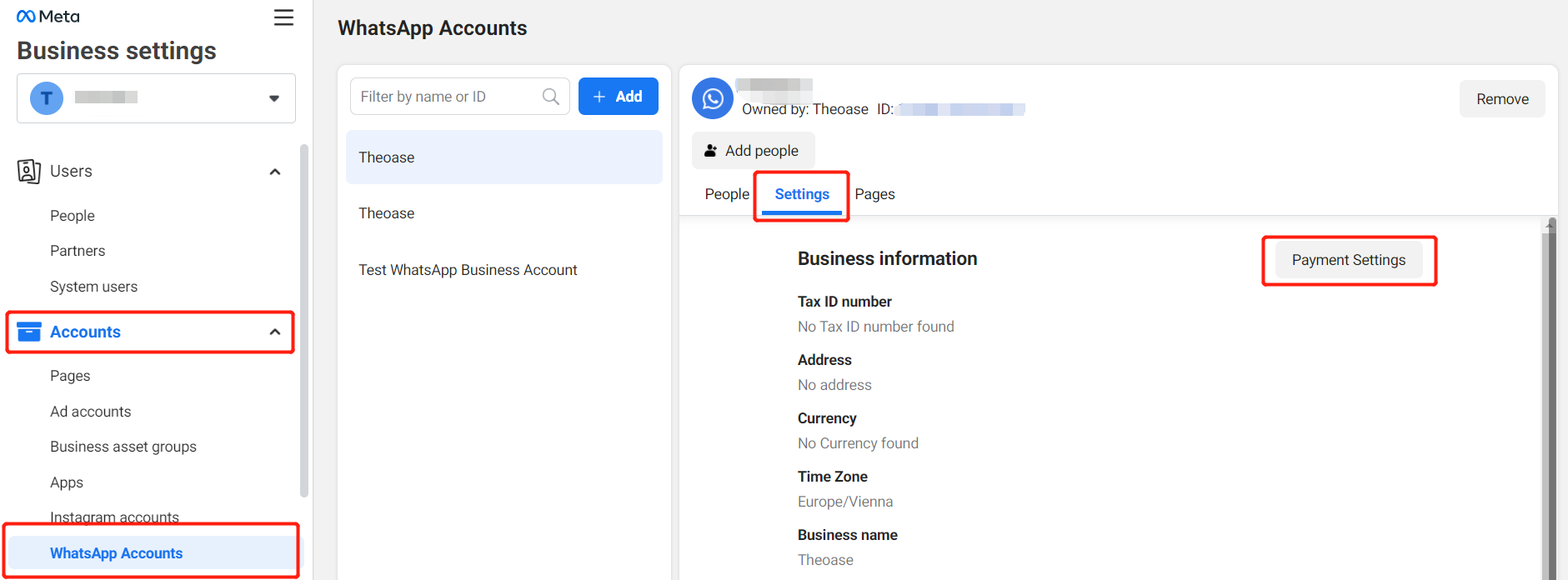
Task: Click the Users section icon
Action: (29, 171)
